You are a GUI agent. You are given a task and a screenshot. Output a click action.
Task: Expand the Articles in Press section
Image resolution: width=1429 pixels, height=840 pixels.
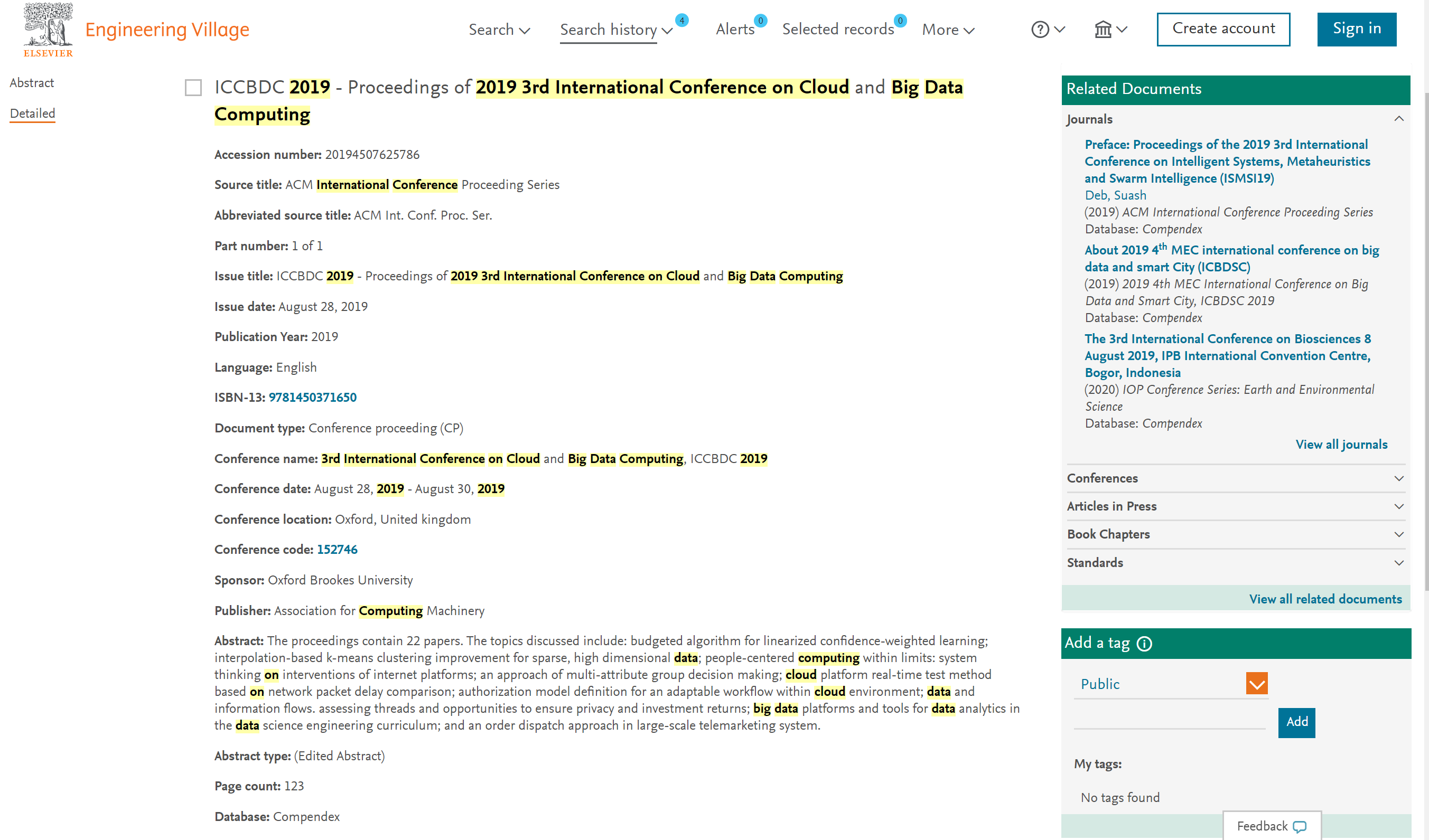(1398, 506)
